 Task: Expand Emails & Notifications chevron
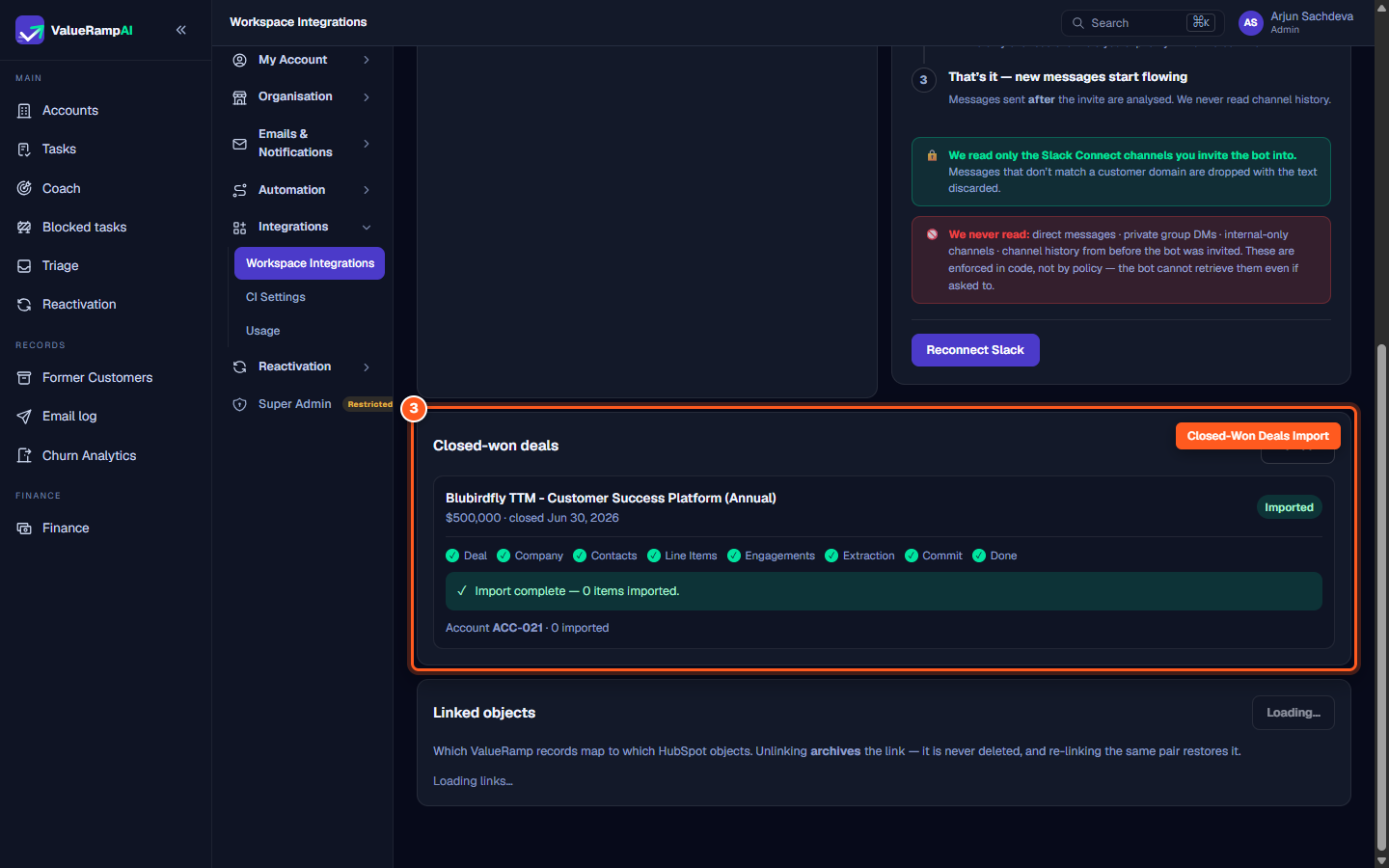tap(367, 144)
